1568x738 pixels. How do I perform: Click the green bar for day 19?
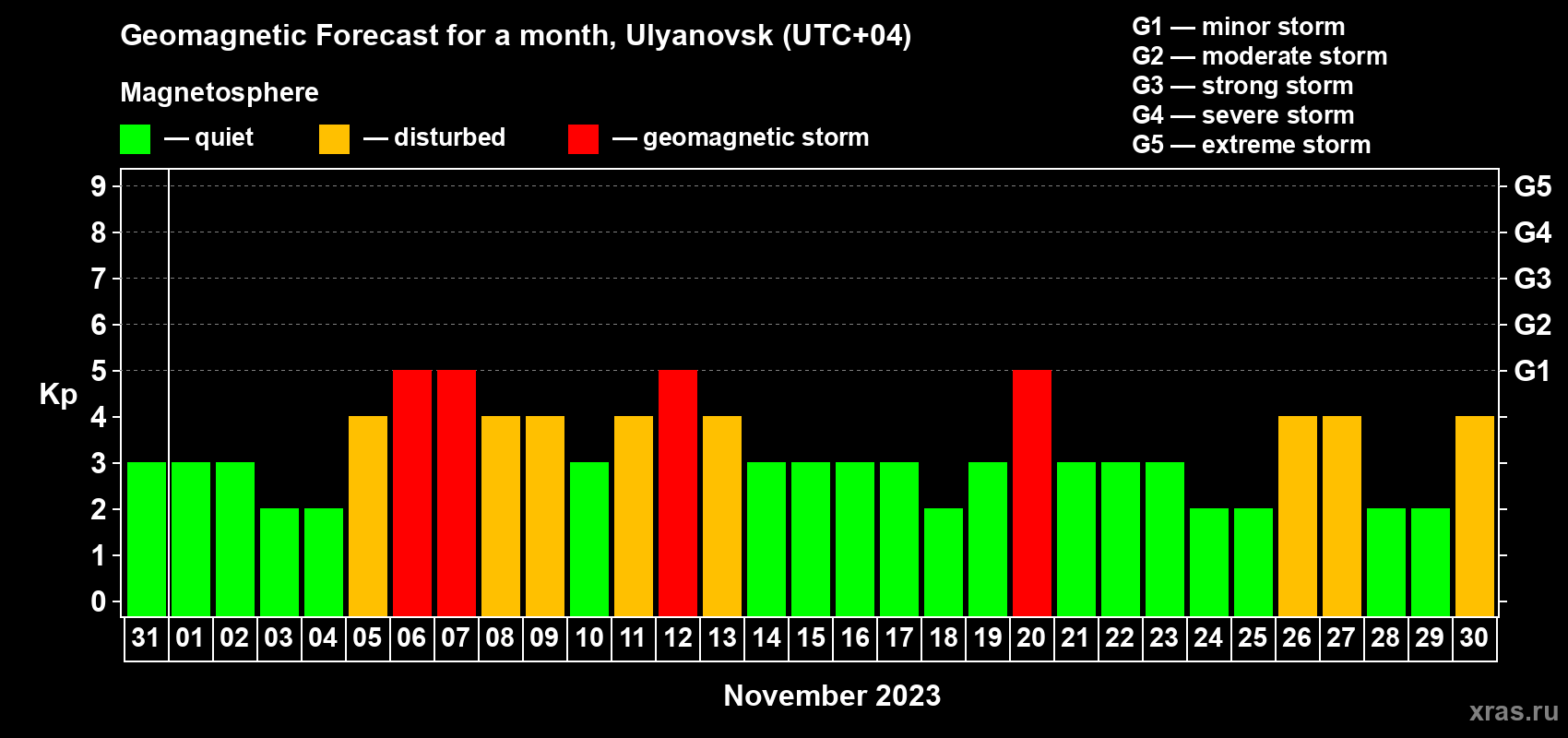pyautogui.click(x=988, y=539)
